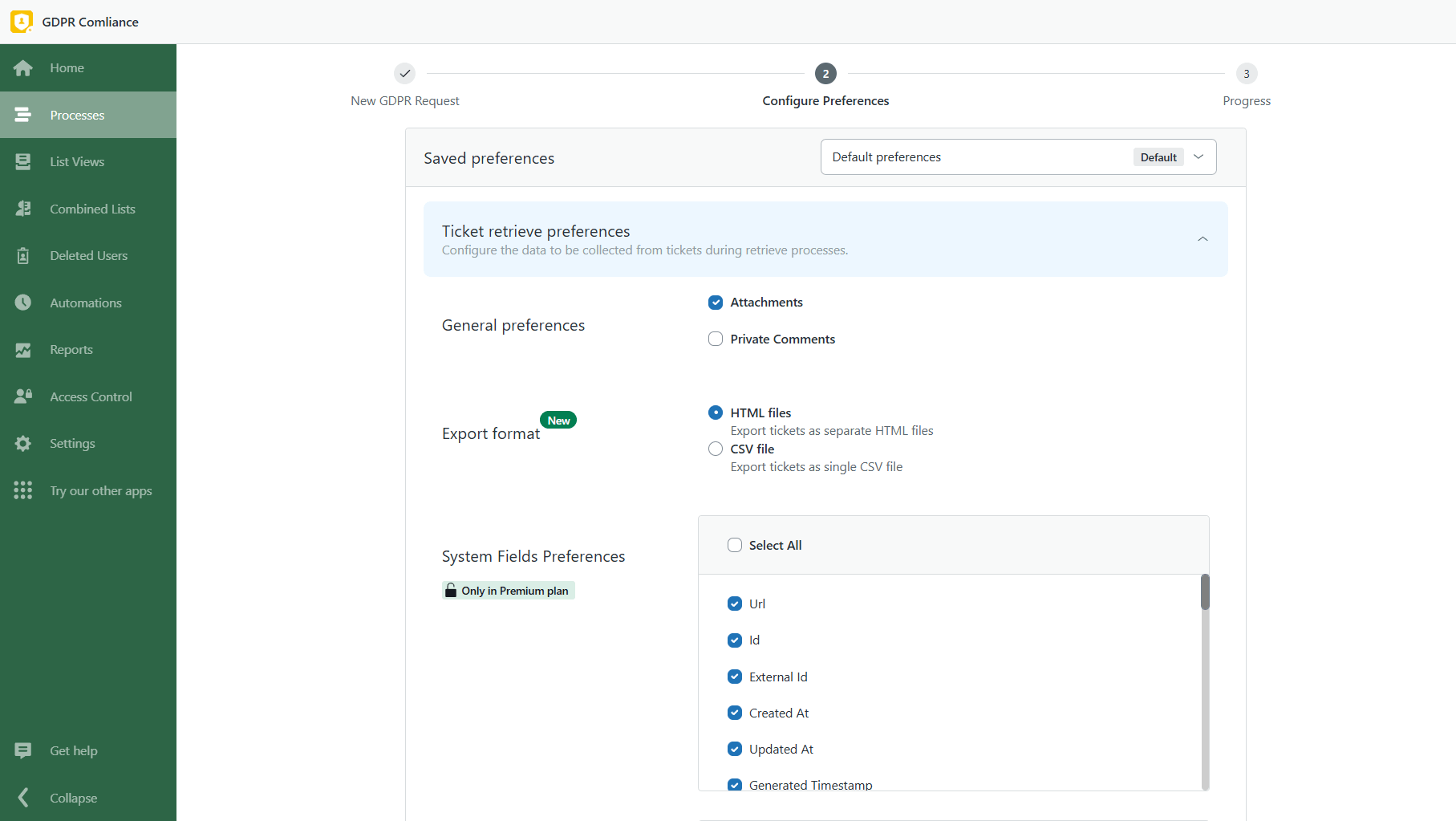
Task: Open the Default preferences dropdown
Action: pos(1018,157)
